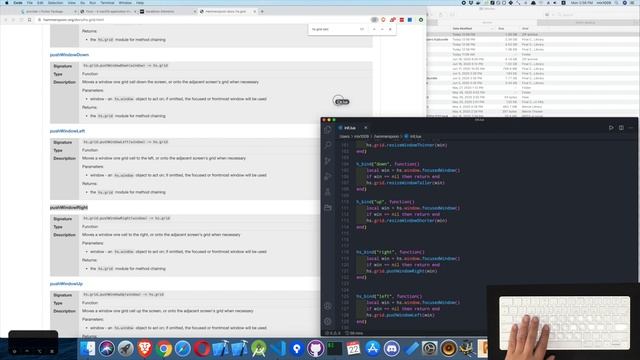The height and width of the screenshot is (360, 640).
Task: Open the VS Code editor more actions menu
Action: [x=631, y=128]
